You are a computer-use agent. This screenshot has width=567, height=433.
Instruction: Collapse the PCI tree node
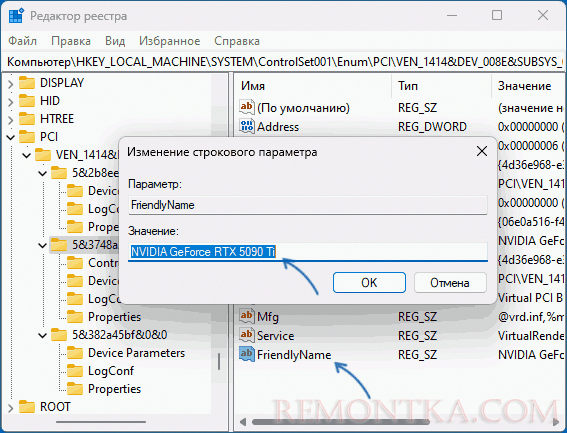click(10, 137)
